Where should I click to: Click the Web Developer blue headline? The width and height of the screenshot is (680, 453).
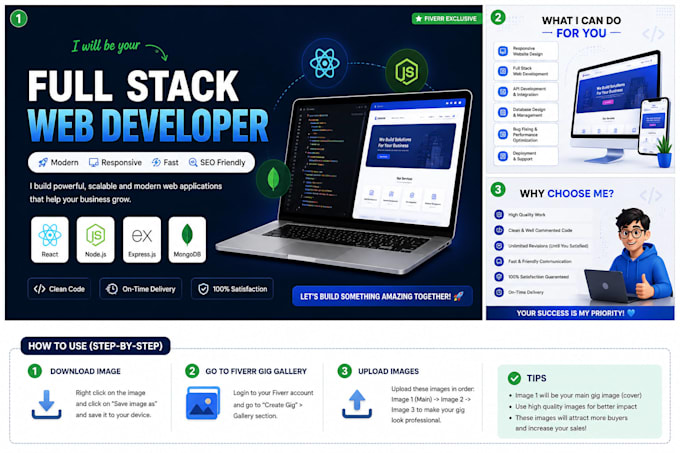148,125
